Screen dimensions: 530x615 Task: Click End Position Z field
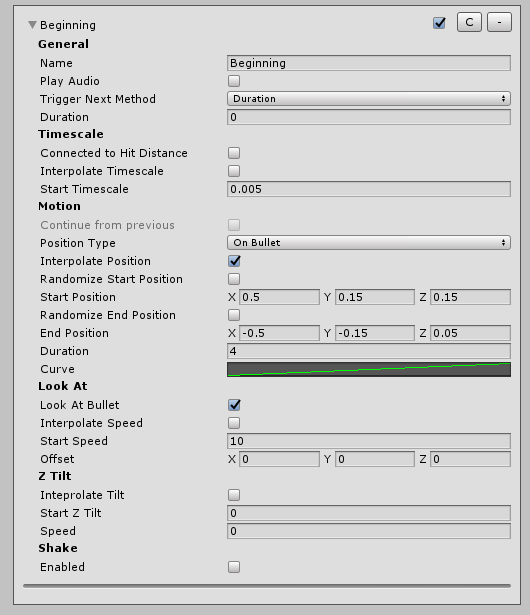click(470, 333)
